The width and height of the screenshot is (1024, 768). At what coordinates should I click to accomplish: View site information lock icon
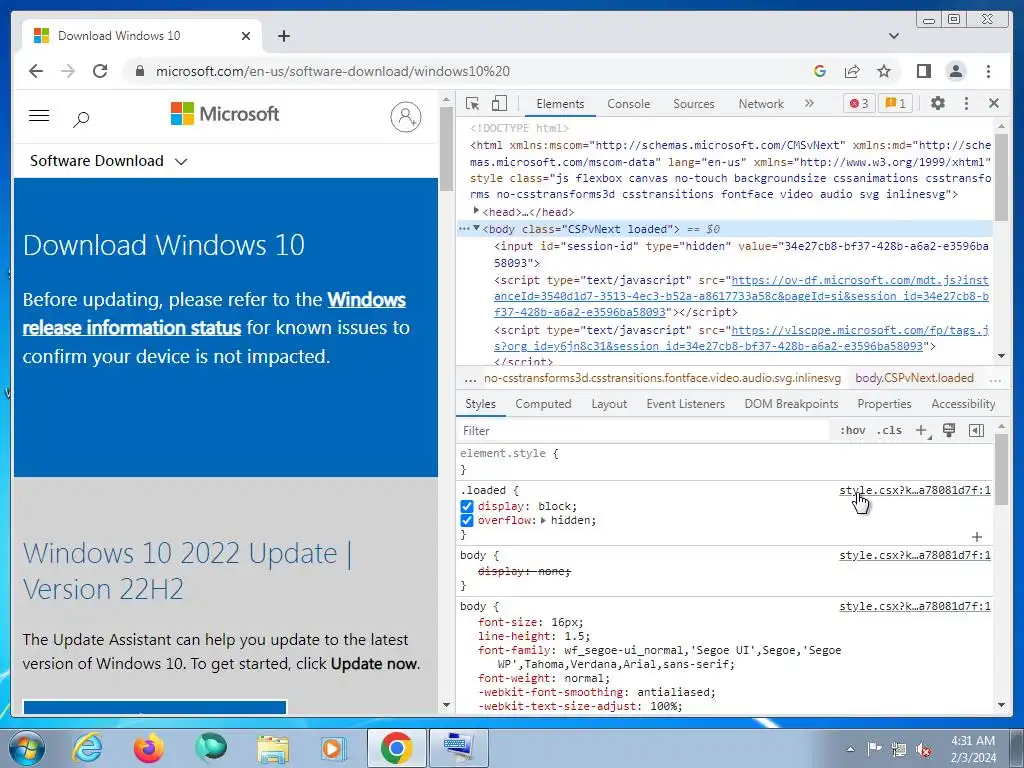[x=139, y=71]
